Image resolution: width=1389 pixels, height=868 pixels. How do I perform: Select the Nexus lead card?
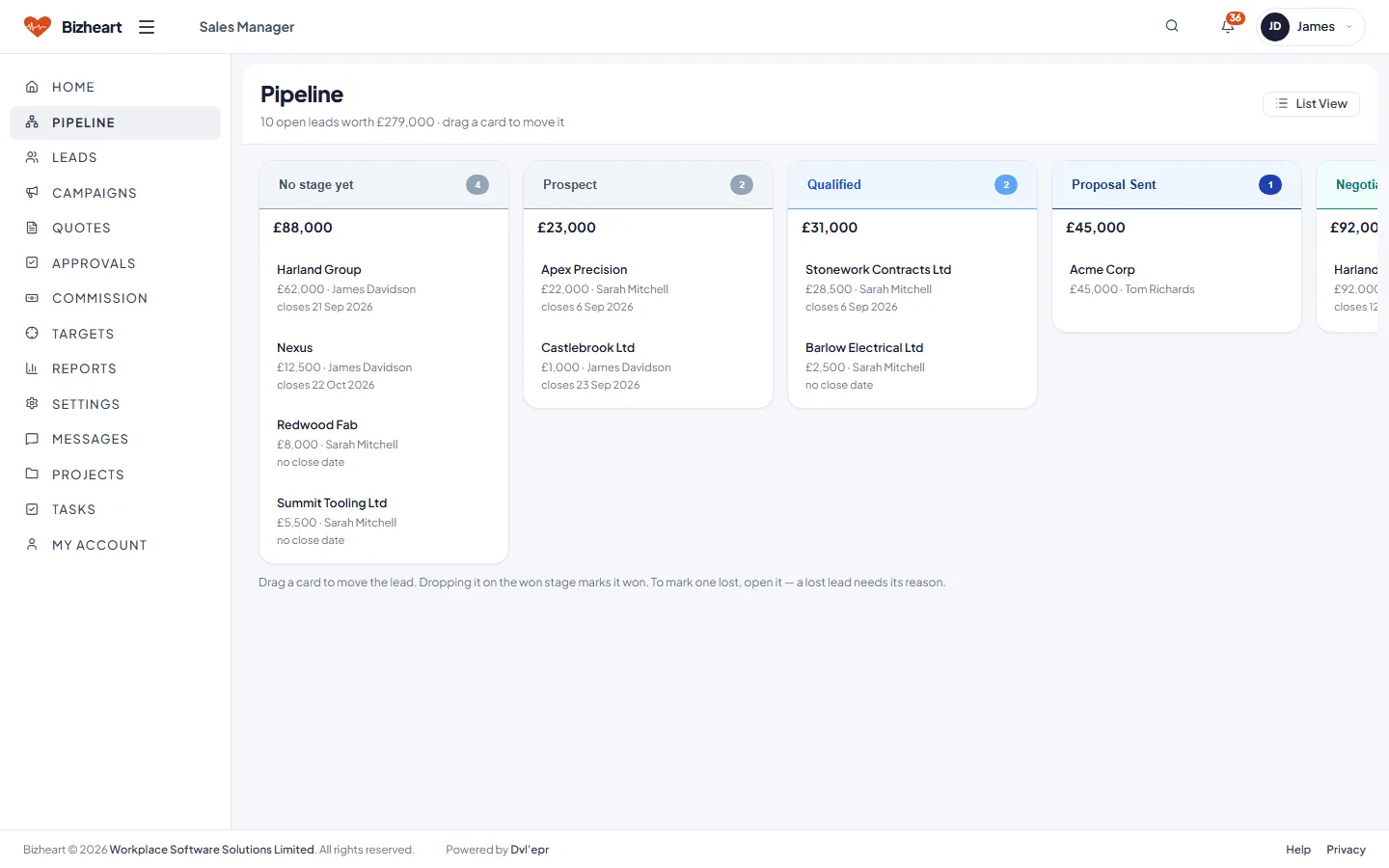click(x=383, y=366)
